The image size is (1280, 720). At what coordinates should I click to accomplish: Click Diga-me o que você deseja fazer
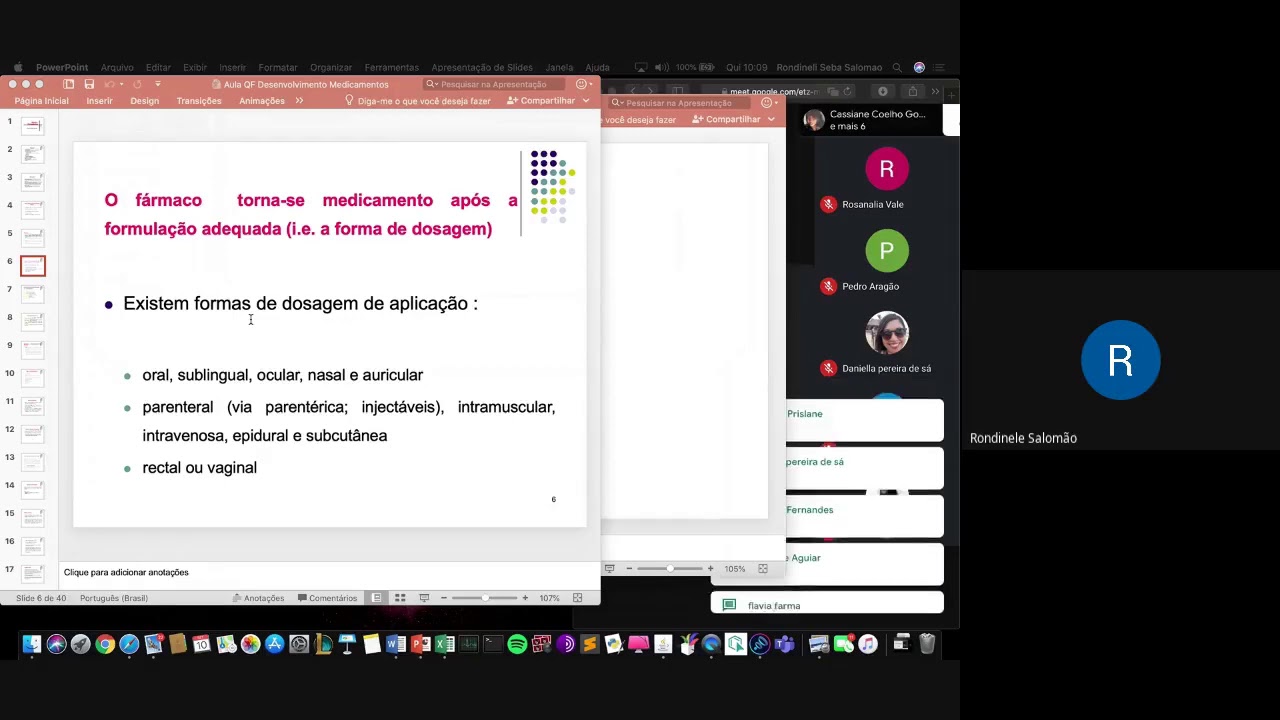tap(418, 101)
